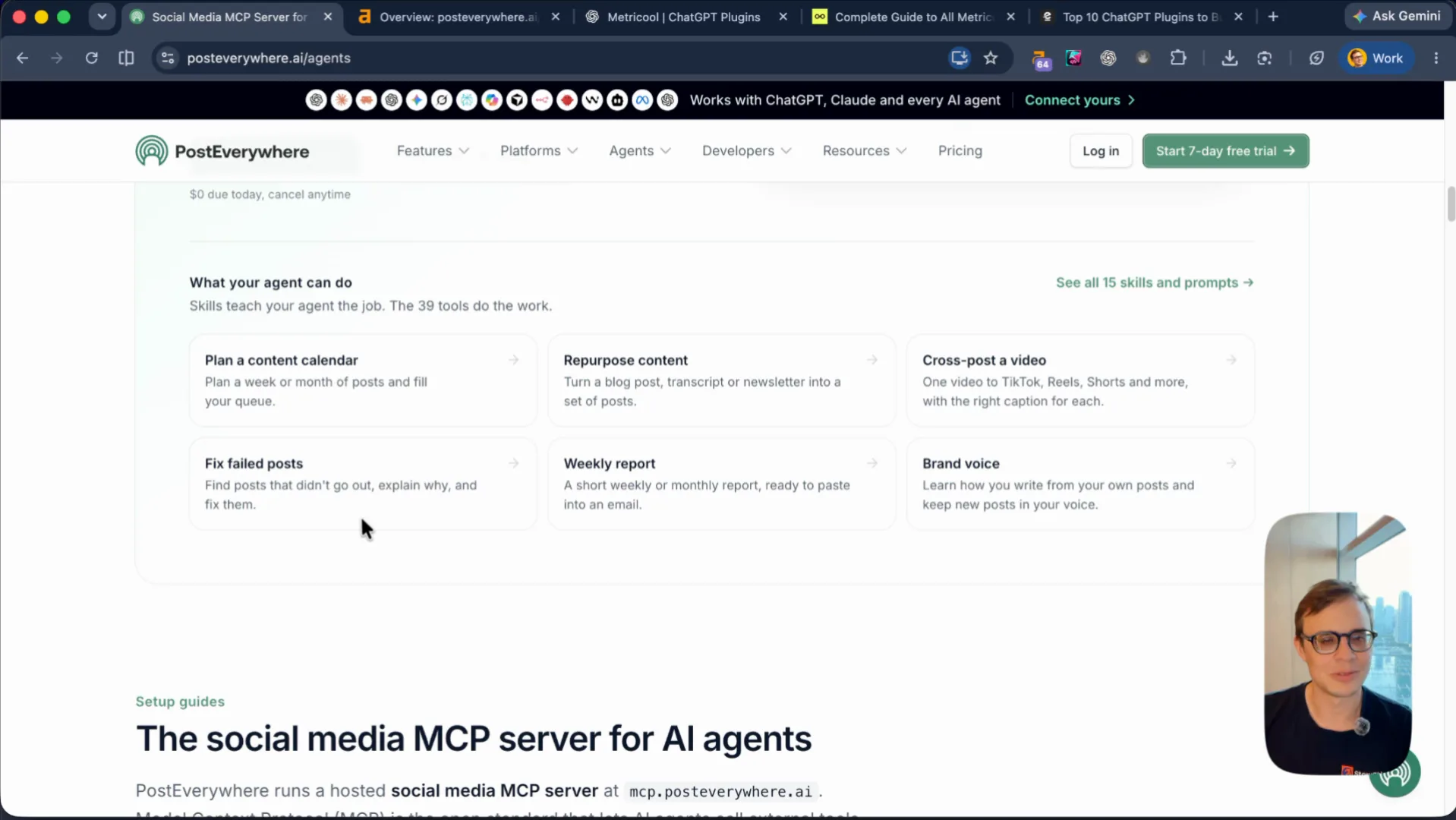Open the Cross-post a video card
The width and height of the screenshot is (1456, 820).
coord(1080,380)
